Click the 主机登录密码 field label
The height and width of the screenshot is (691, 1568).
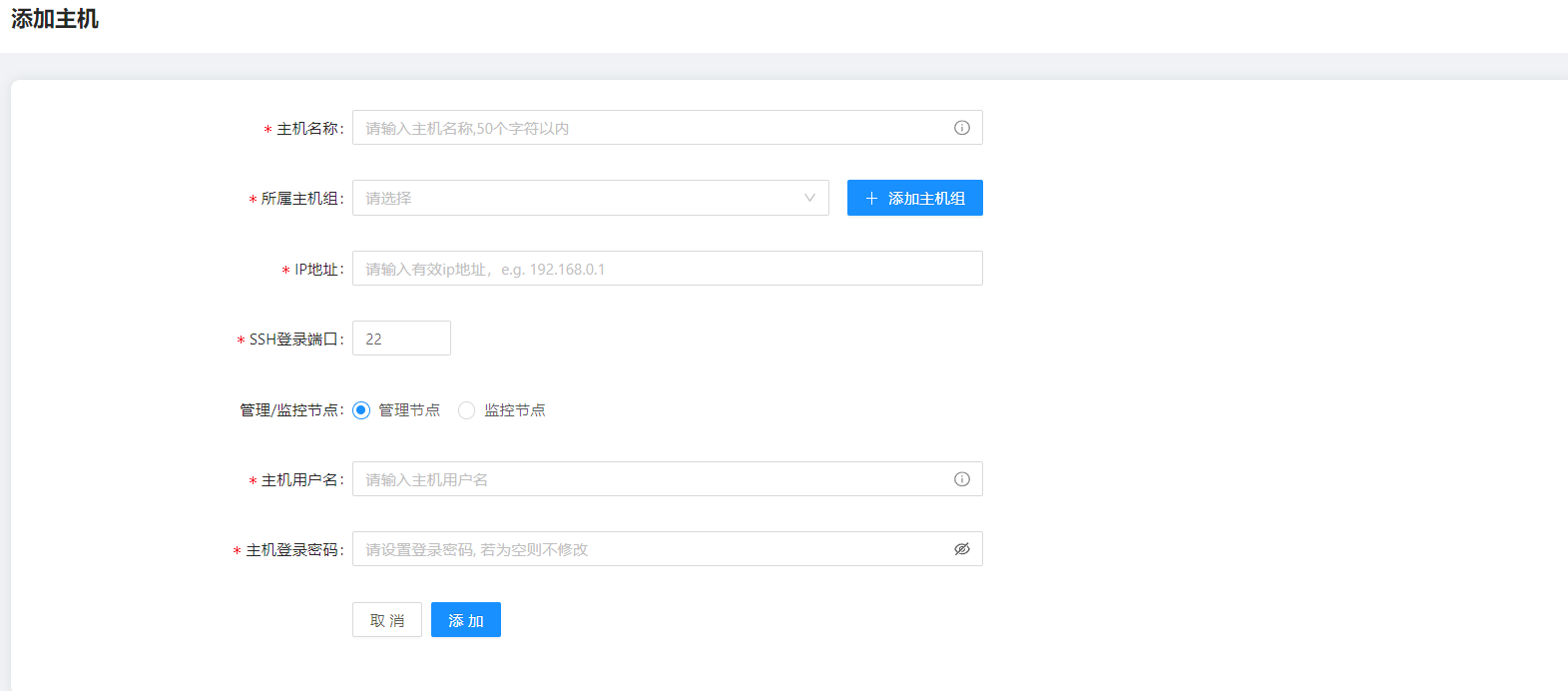click(293, 550)
